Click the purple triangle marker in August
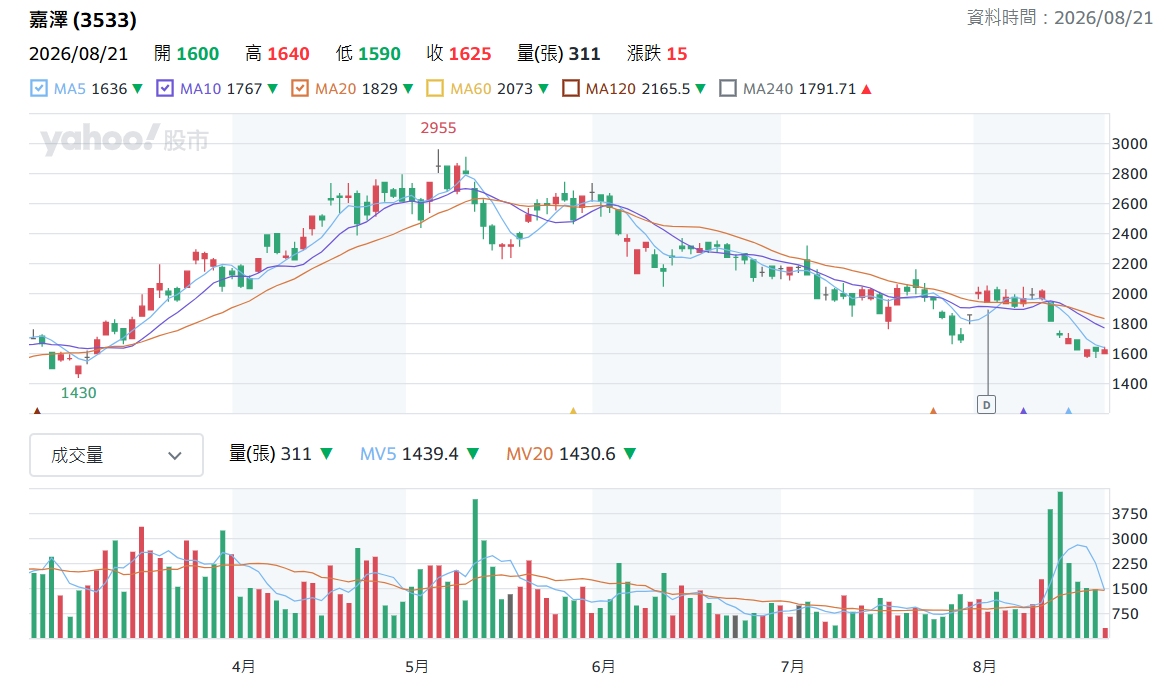This screenshot has height=686, width=1161. click(x=1023, y=410)
